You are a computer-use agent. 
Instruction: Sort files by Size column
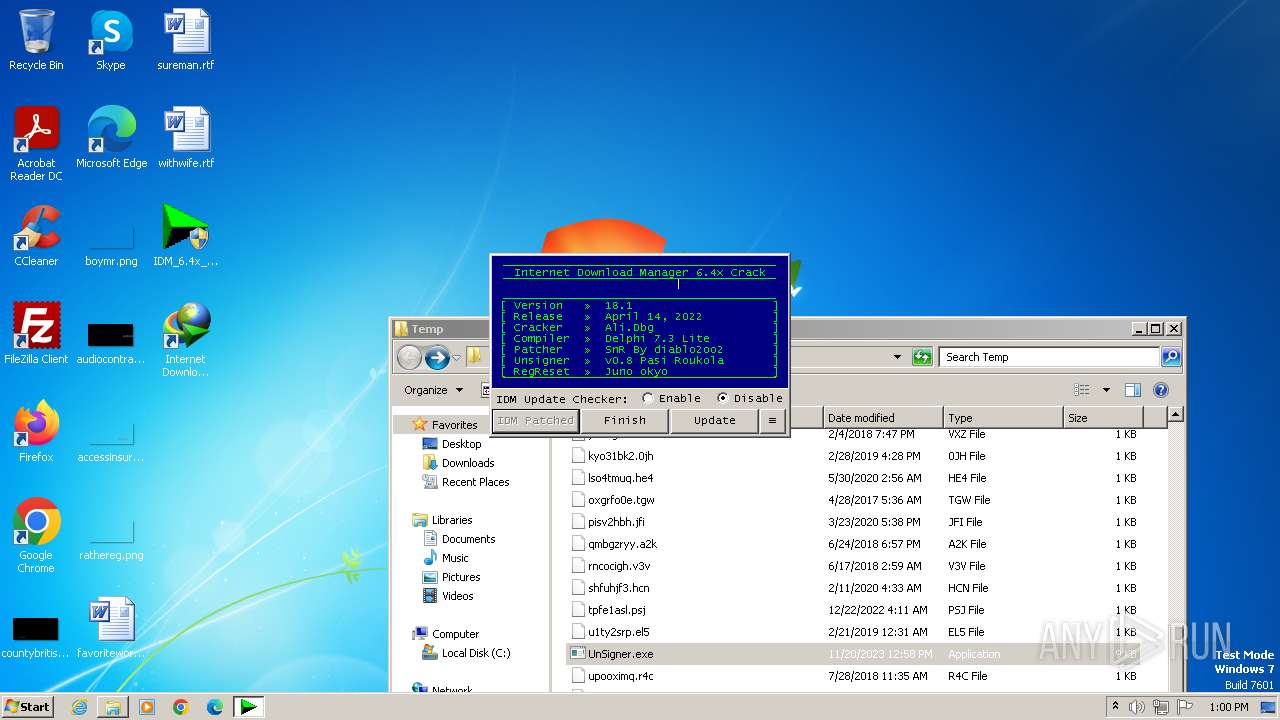coord(1103,418)
